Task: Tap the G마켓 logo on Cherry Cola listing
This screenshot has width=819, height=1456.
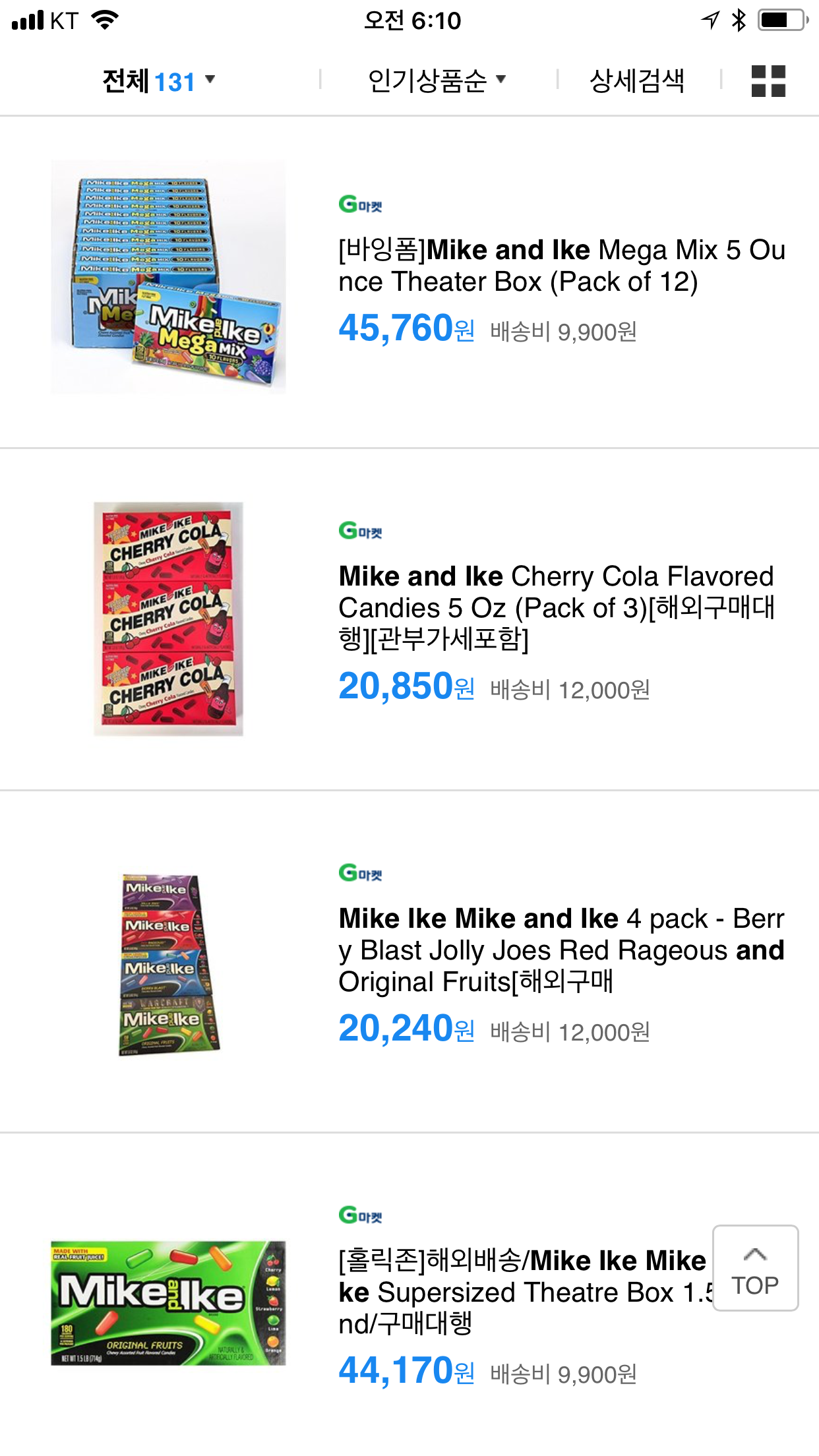Action: pos(360,531)
